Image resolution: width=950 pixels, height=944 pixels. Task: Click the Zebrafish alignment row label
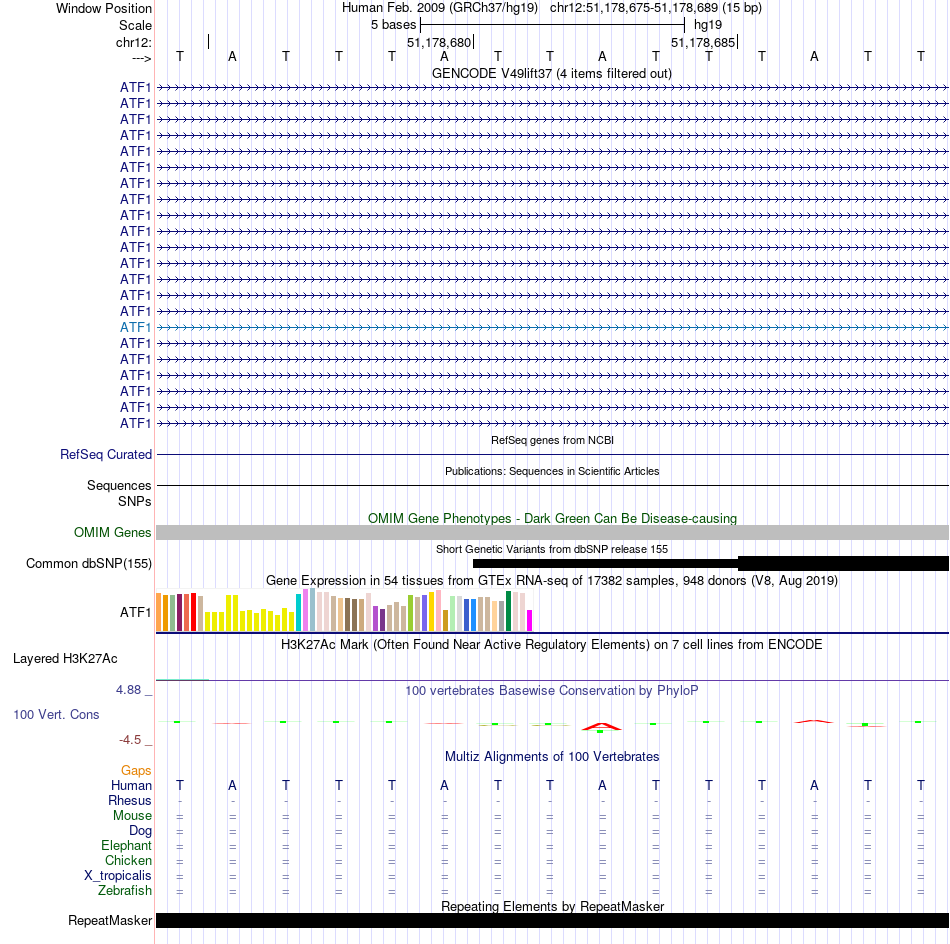coord(125,891)
